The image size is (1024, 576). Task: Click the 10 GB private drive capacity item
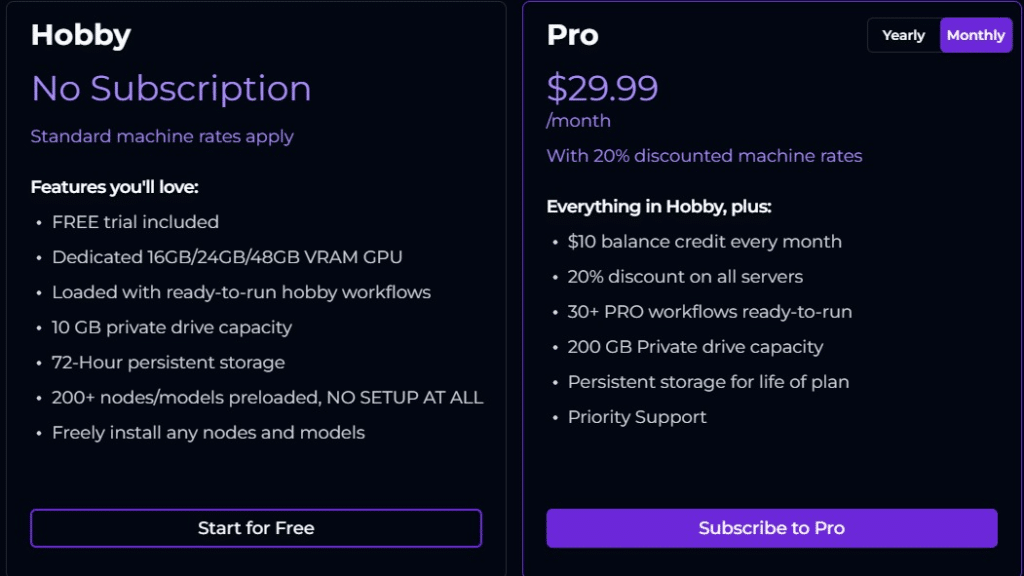(172, 327)
